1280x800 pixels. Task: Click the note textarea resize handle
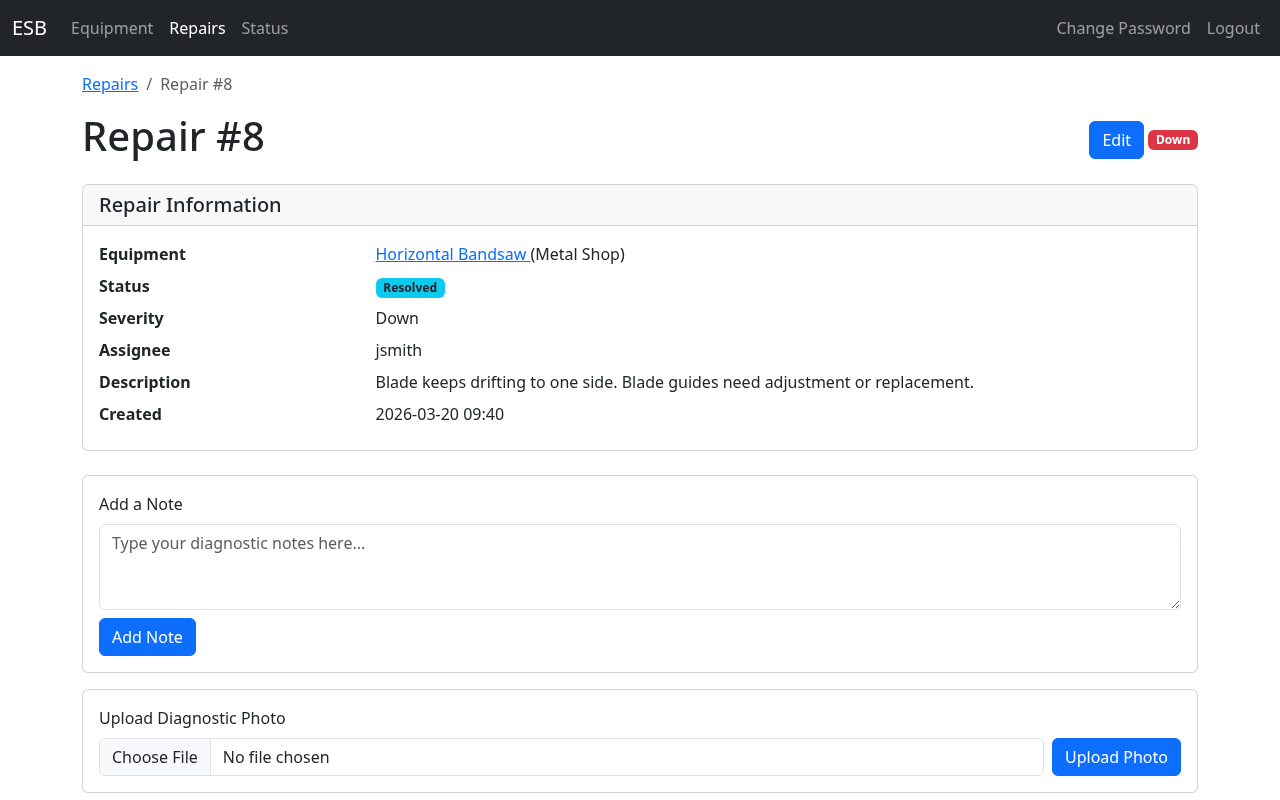[x=1174, y=603]
